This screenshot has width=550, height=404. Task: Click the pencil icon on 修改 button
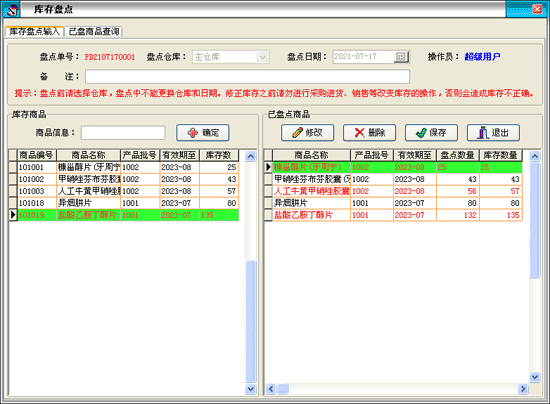tap(297, 133)
